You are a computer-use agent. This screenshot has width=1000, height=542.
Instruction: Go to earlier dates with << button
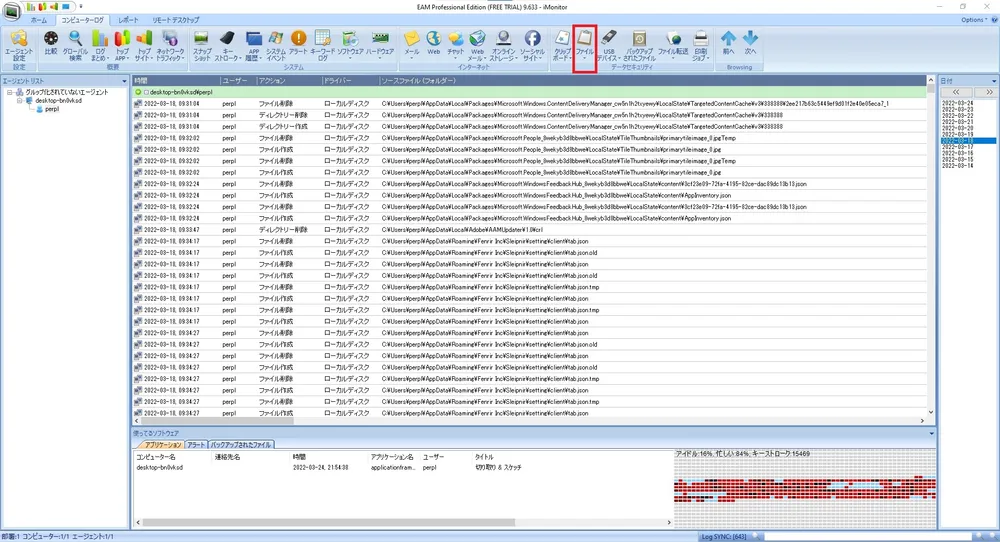955,92
